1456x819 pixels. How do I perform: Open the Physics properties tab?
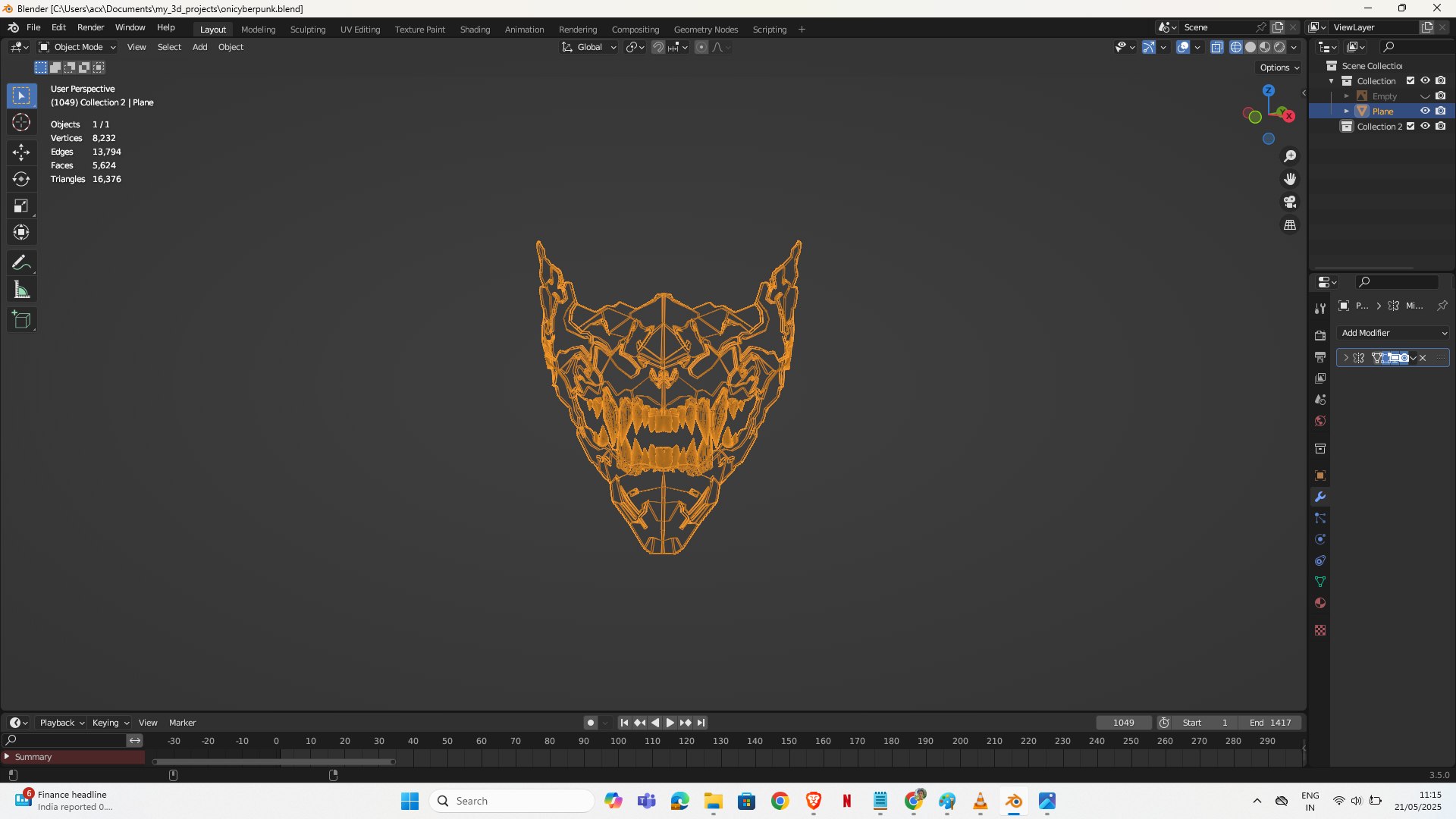point(1320,539)
